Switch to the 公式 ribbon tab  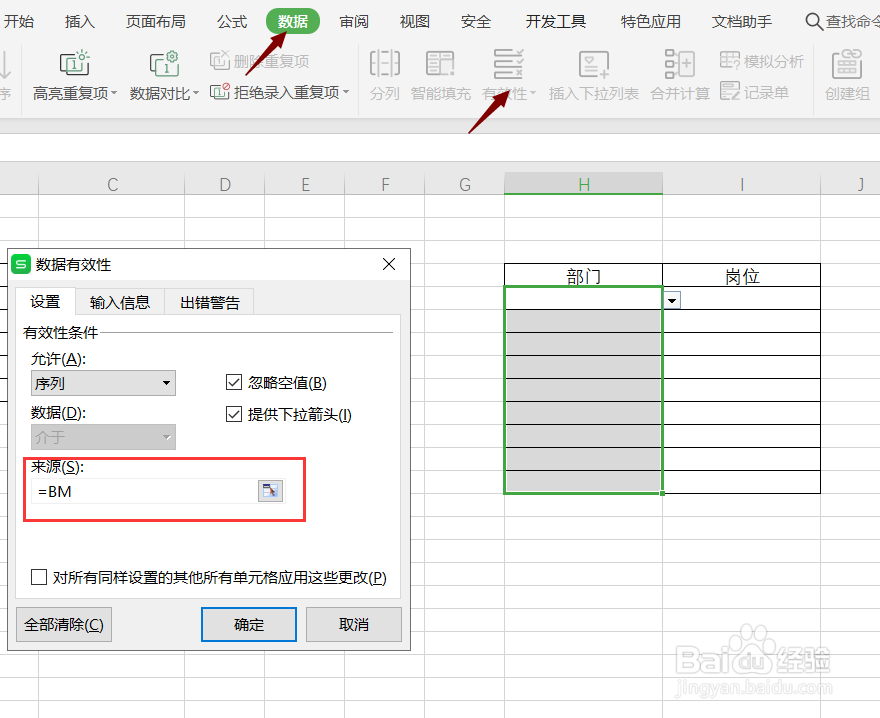231,20
